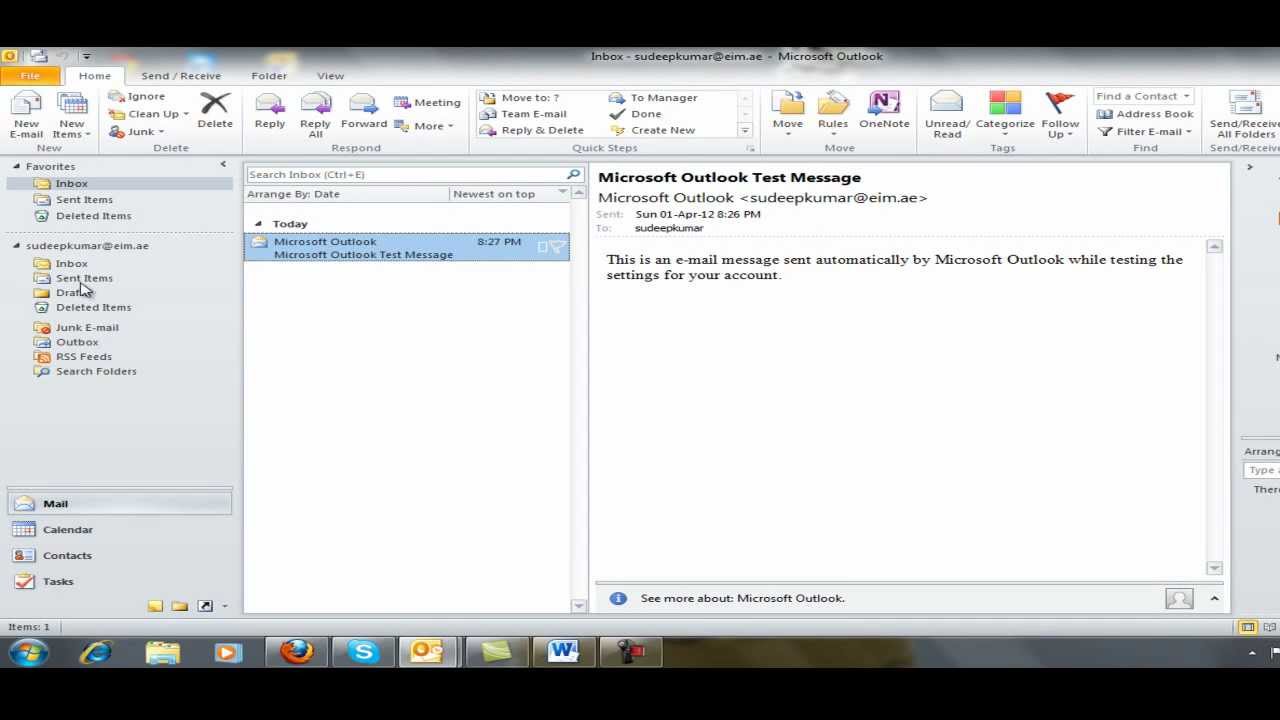Select Deleted Items under Favorites

tap(93, 216)
